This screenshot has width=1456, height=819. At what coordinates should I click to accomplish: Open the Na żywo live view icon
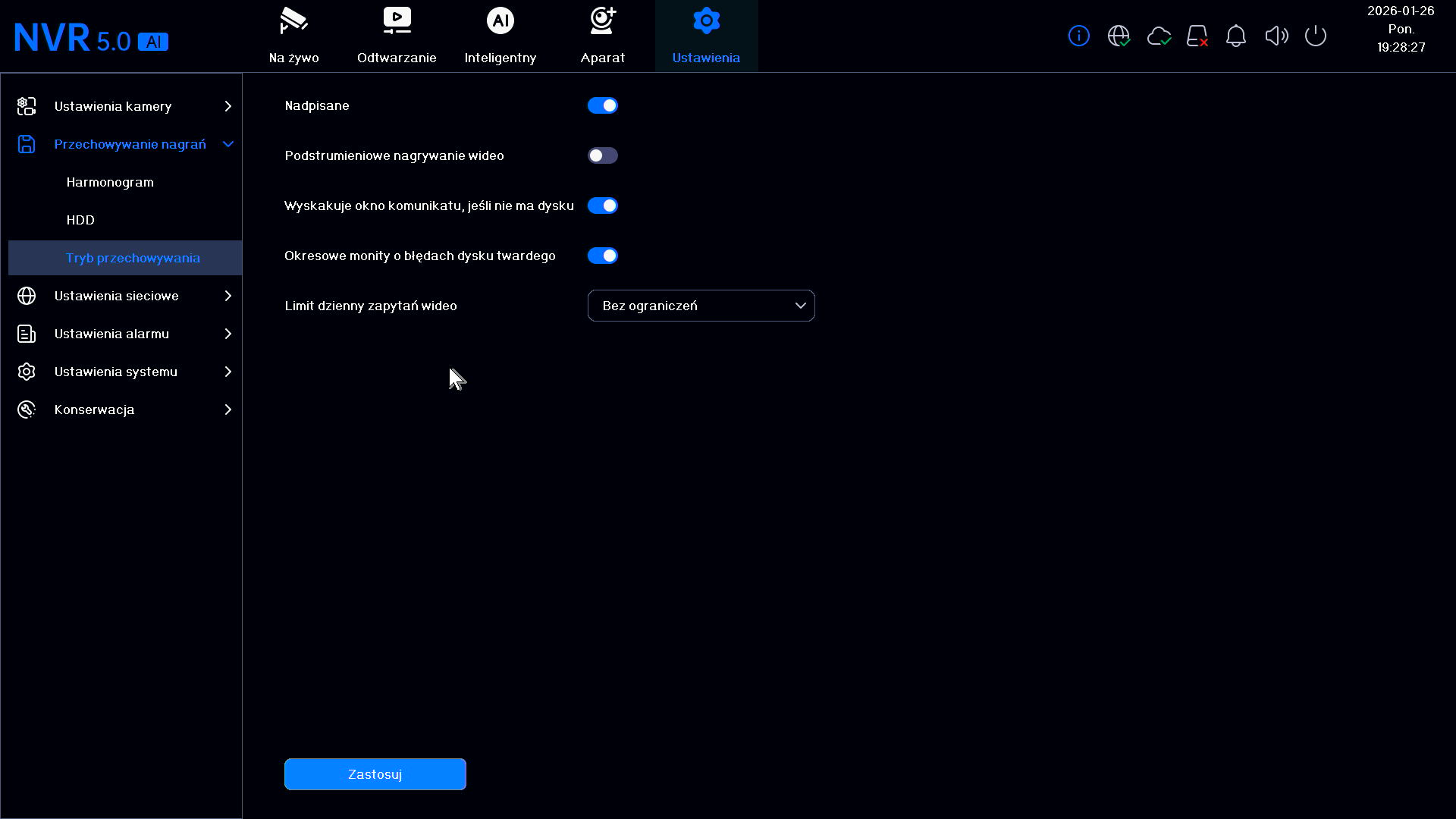click(293, 21)
